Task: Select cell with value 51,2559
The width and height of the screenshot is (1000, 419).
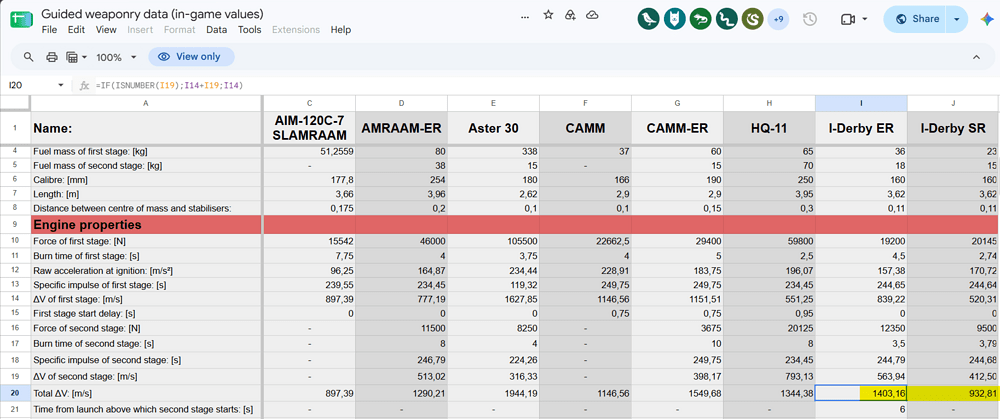Action: tap(309, 152)
